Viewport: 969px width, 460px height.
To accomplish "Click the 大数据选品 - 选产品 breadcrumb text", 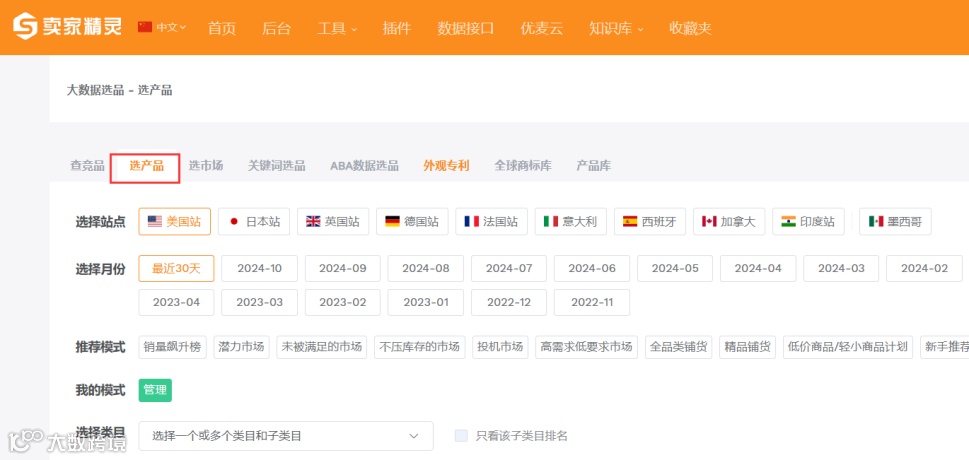I will point(120,90).
